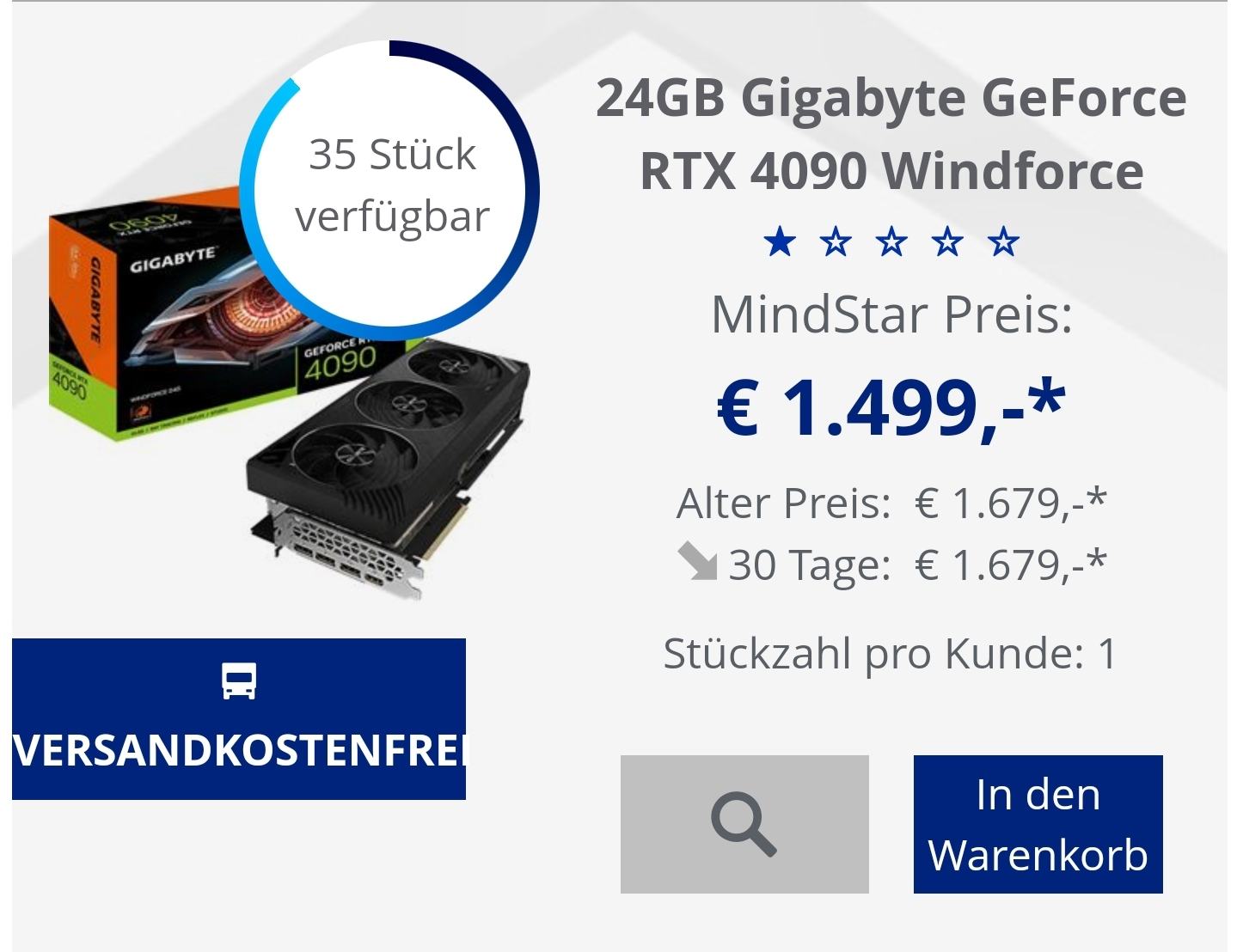The width and height of the screenshot is (1237, 952).
Task: Select the third rating star
Action: tap(891, 242)
